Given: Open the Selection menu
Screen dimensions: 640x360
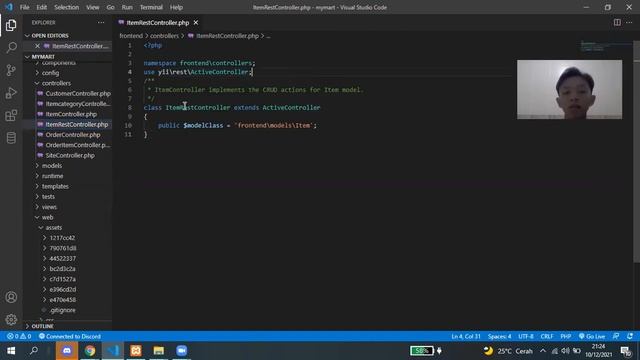Looking at the screenshot, I should [x=67, y=7].
